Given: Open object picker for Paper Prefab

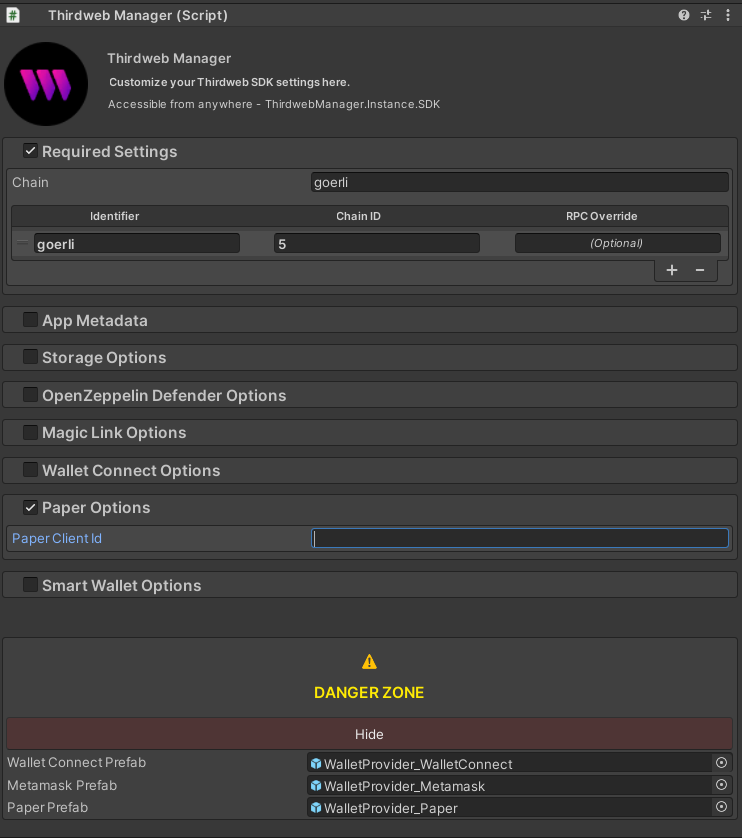Looking at the screenshot, I should 721,806.
